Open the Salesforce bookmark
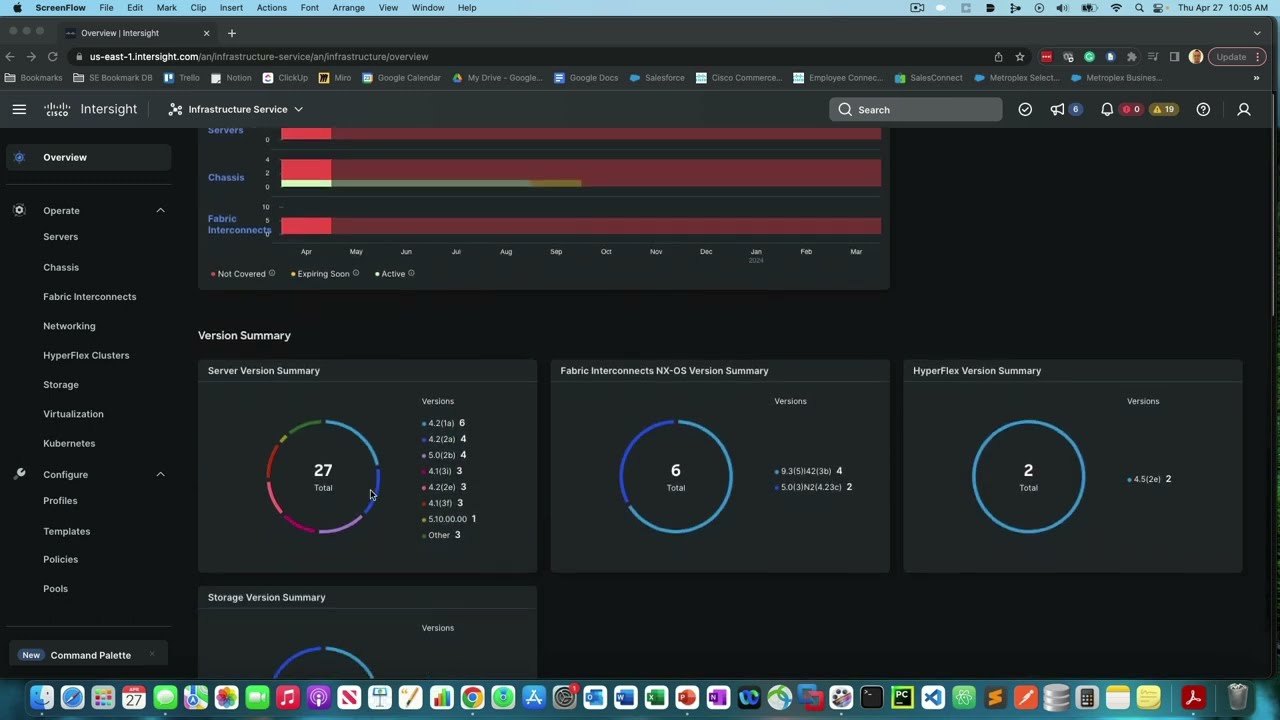This screenshot has height=720, width=1280. coord(657,78)
